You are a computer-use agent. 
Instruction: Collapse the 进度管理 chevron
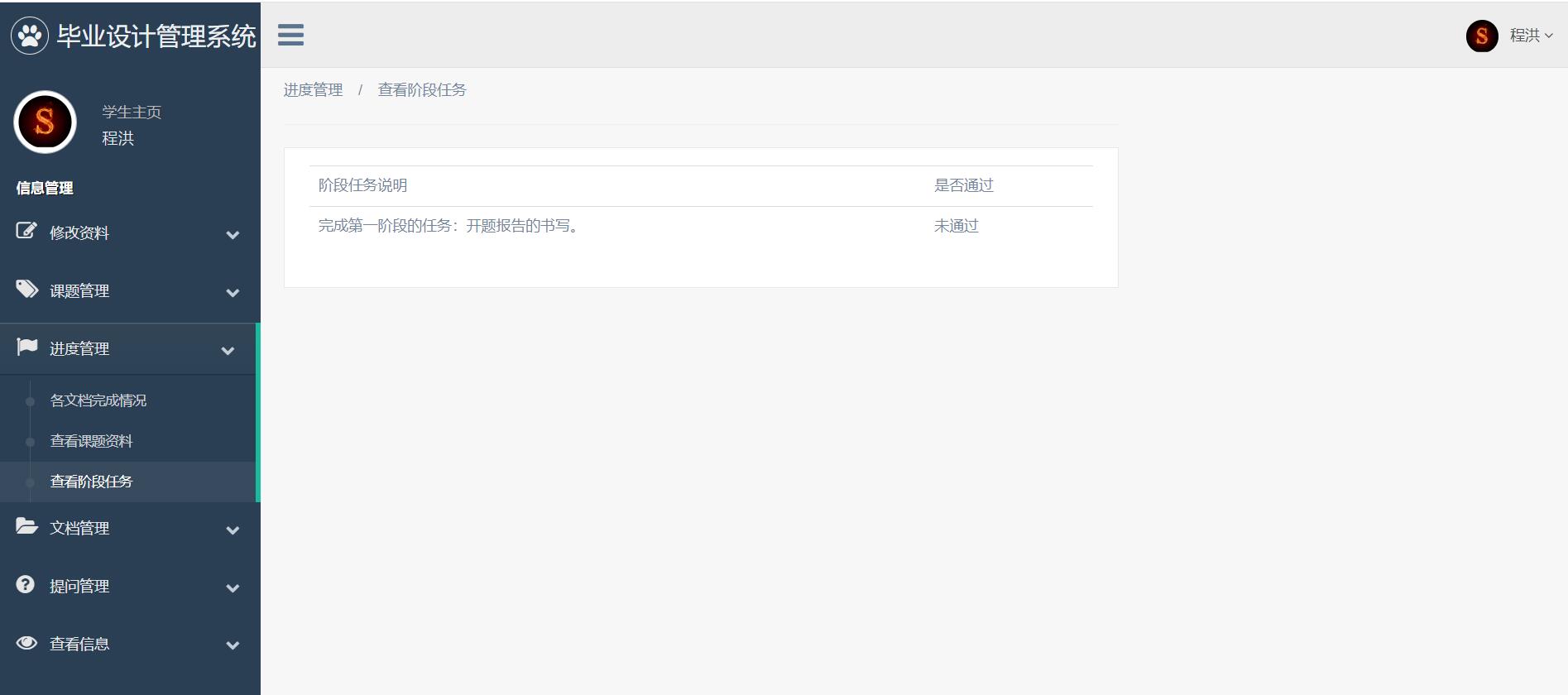tap(228, 351)
